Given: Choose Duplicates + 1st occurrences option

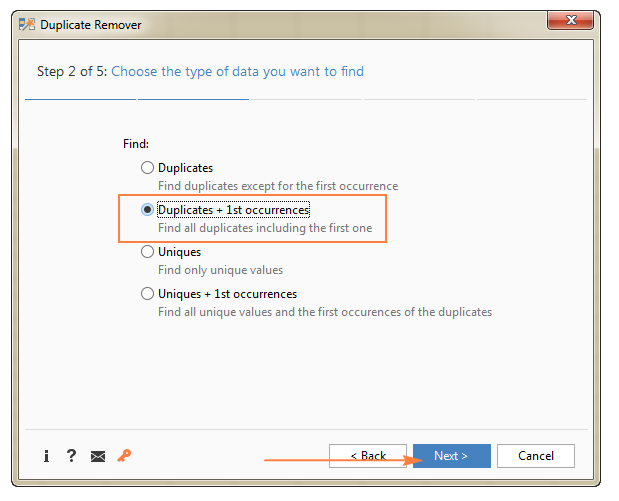Looking at the screenshot, I should pyautogui.click(x=148, y=210).
